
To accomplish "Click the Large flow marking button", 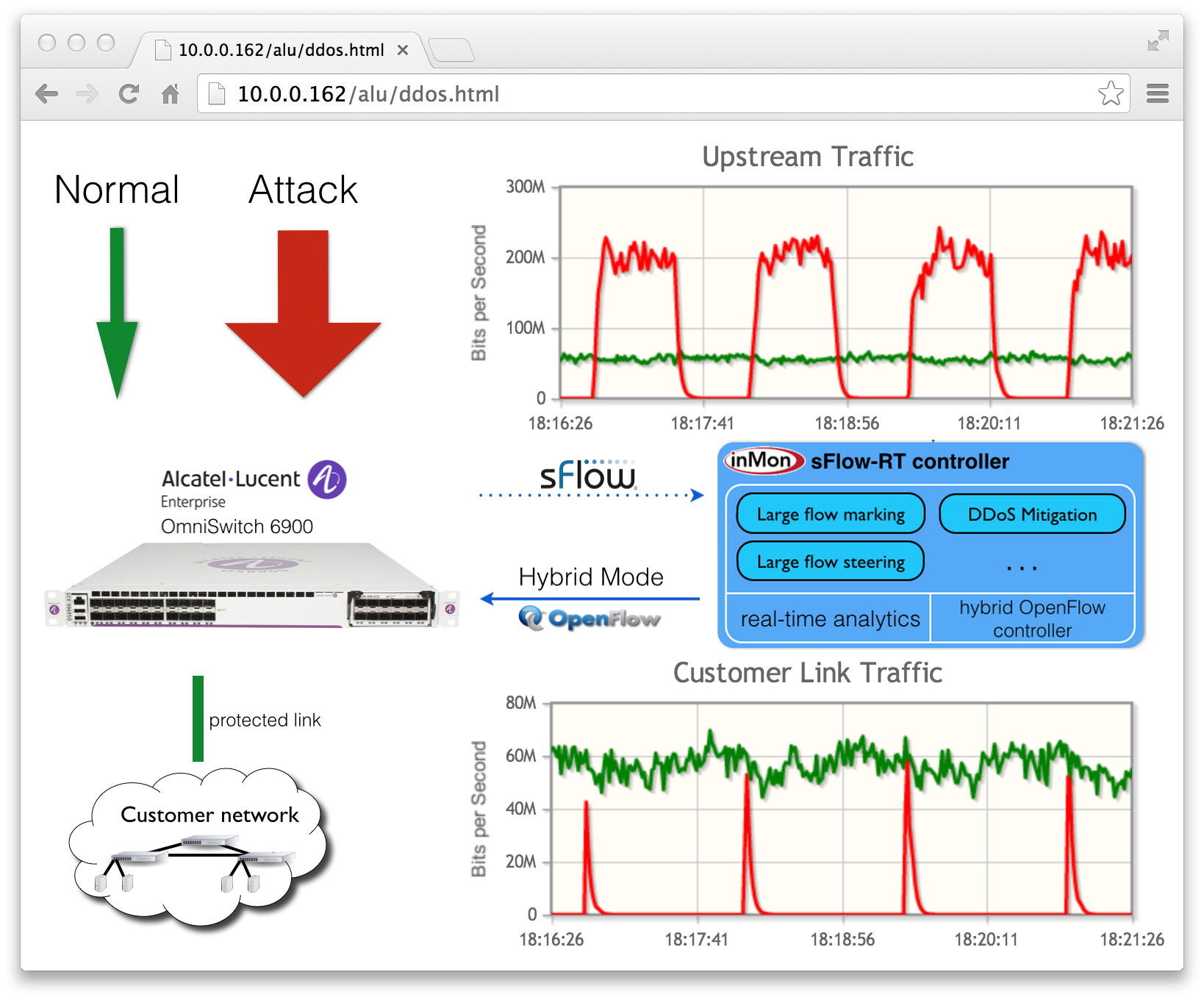I will pyautogui.click(x=830, y=514).
